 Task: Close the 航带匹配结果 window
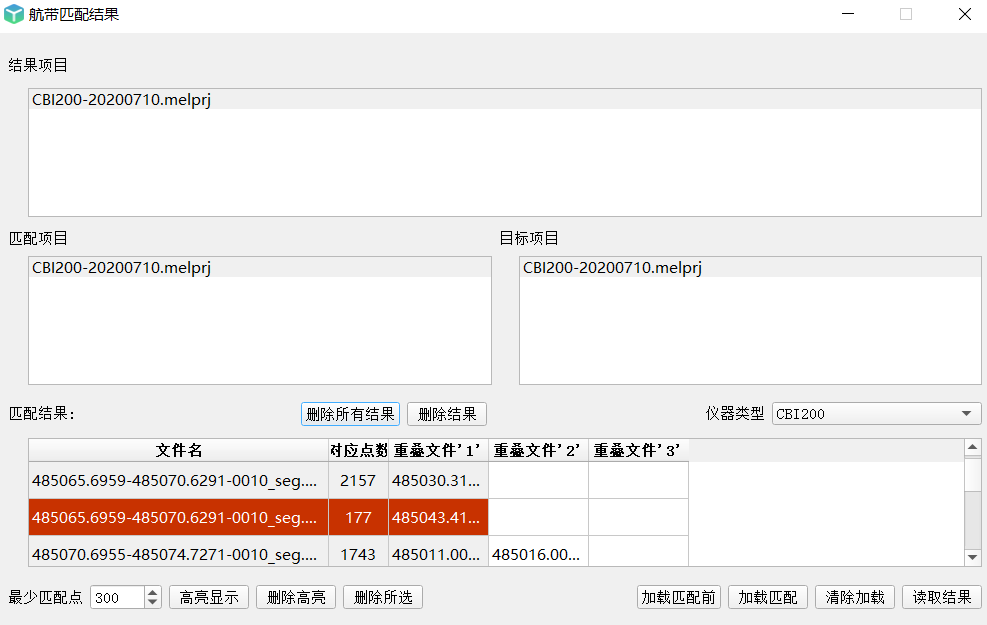point(964,14)
